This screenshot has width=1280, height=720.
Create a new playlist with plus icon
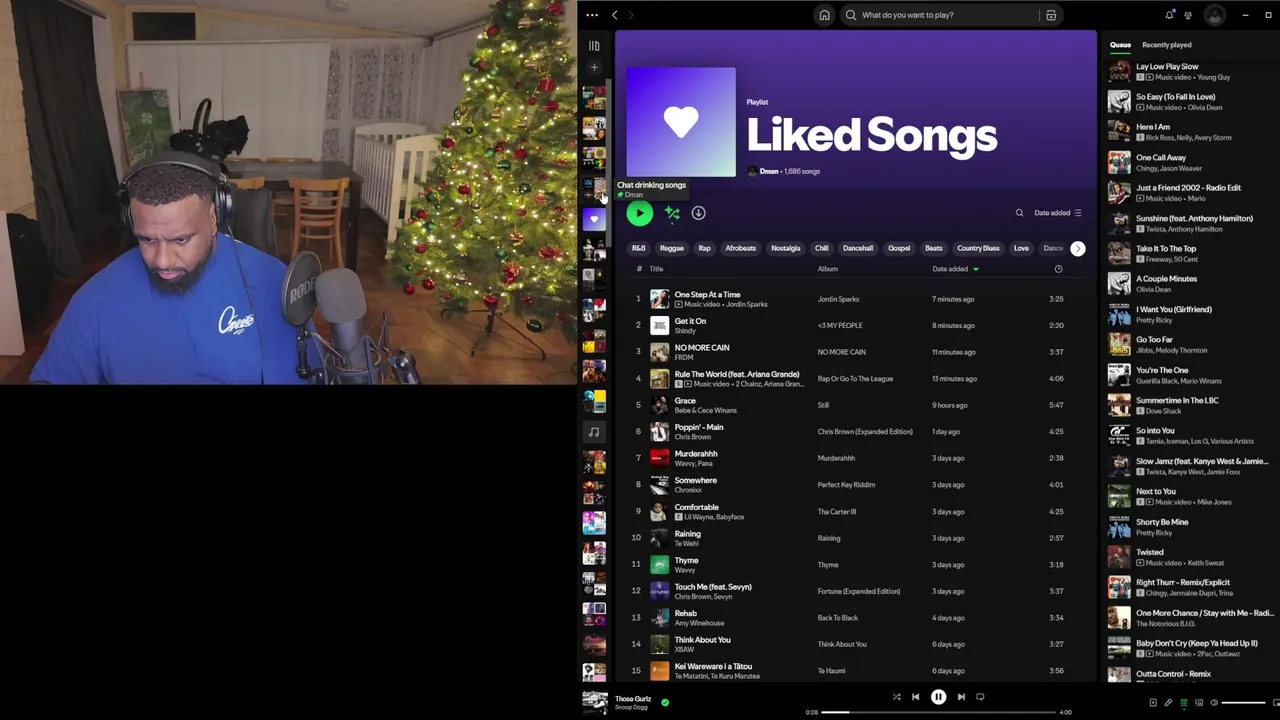[594, 68]
